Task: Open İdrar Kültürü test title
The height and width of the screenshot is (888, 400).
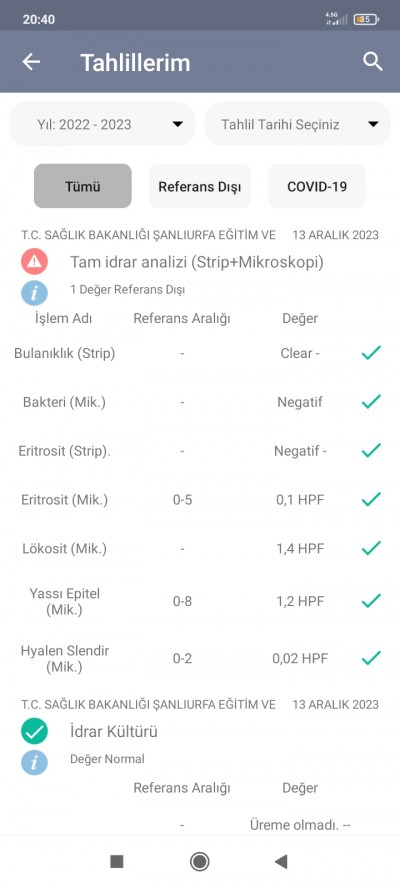Action: [x=114, y=732]
